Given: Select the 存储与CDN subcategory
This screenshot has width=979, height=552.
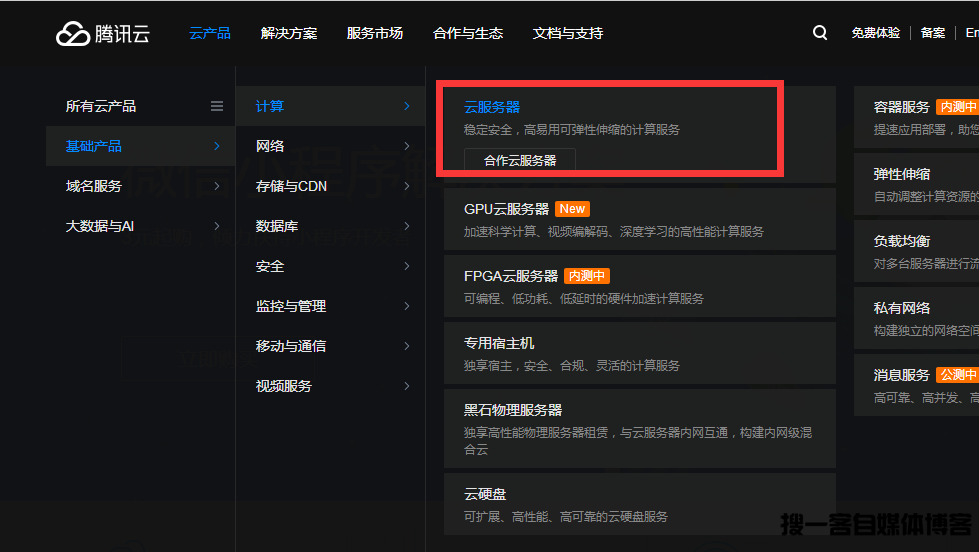Looking at the screenshot, I should [x=291, y=186].
